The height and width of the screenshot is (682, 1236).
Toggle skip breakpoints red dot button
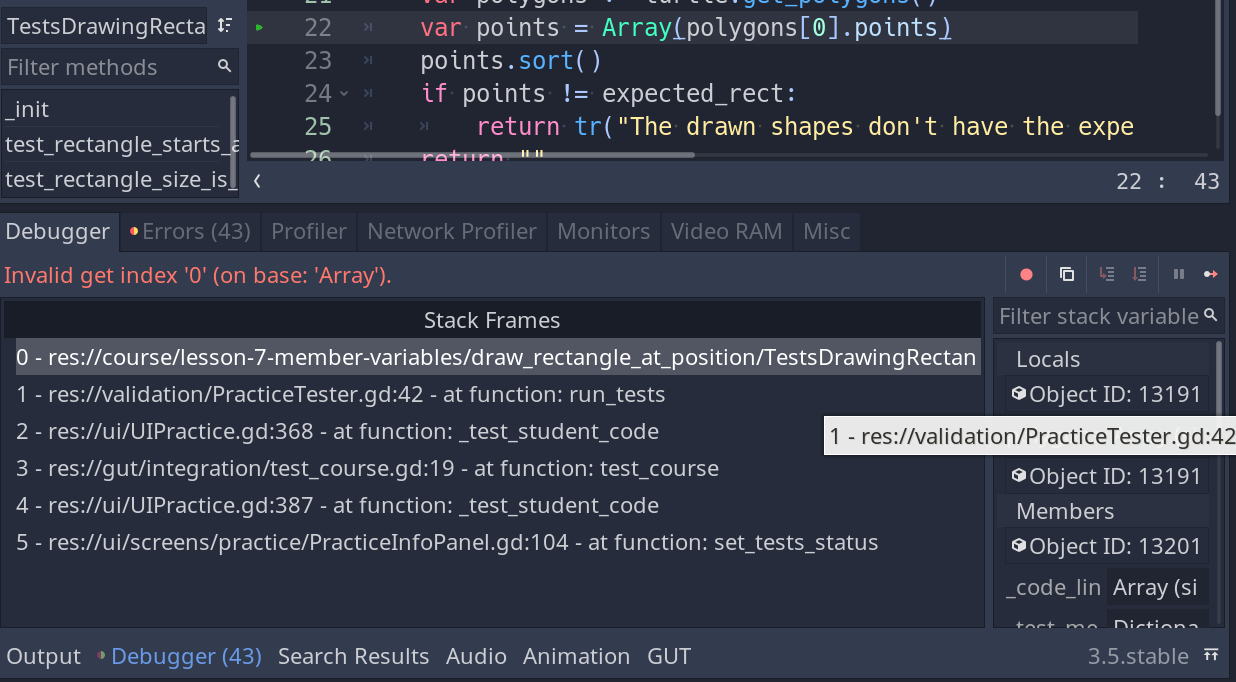(x=1026, y=274)
